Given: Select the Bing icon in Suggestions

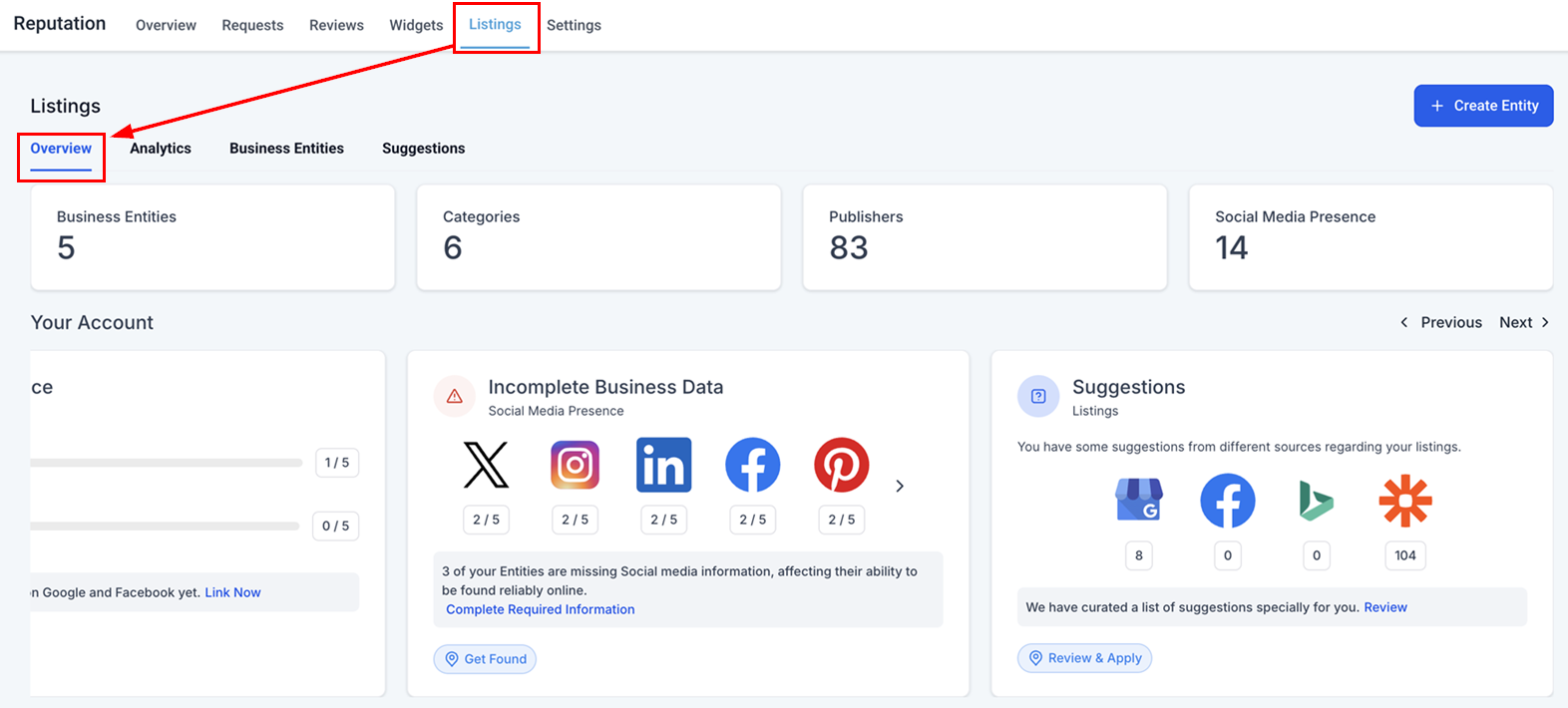Looking at the screenshot, I should (1316, 501).
